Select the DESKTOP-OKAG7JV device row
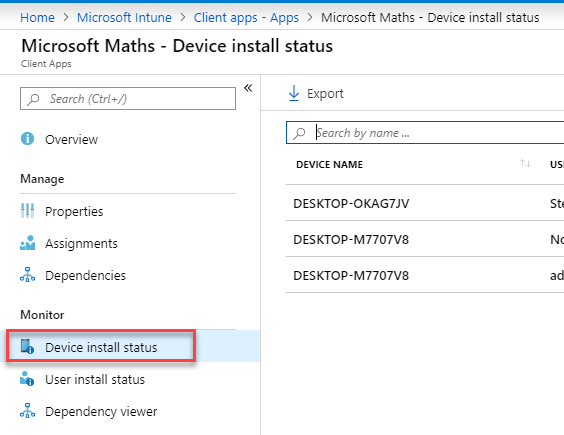 [425, 203]
